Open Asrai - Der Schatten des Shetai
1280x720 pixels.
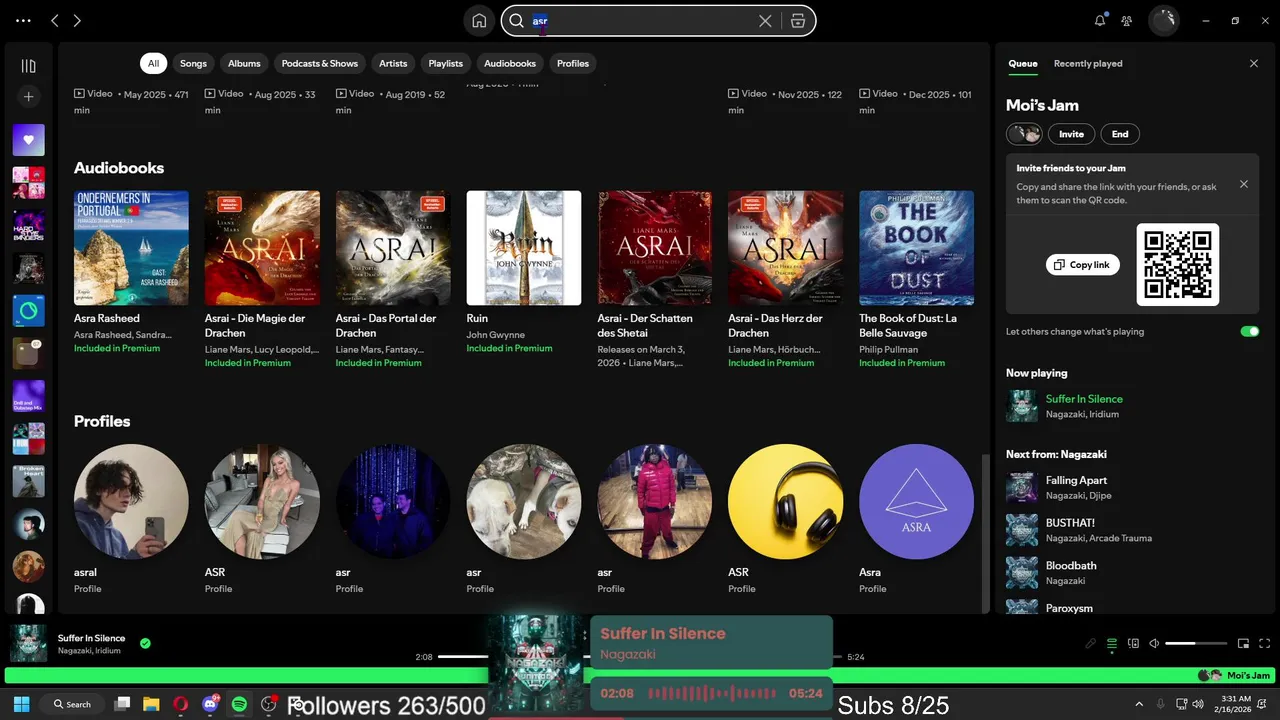[x=655, y=248]
